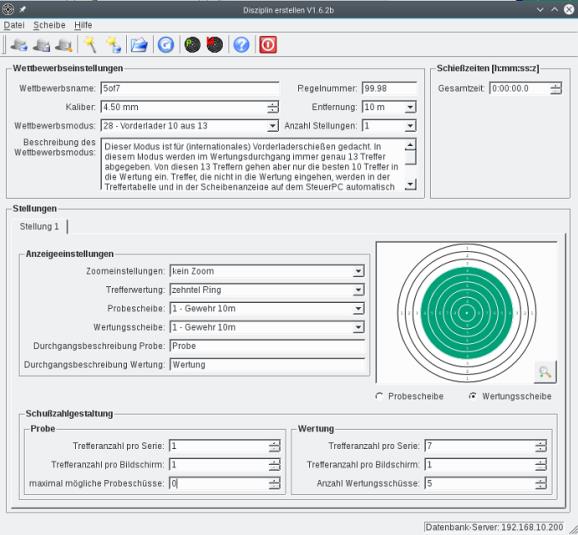Screen dimensions: 578x535
Task: Open the Datei menu
Action: coord(14,25)
